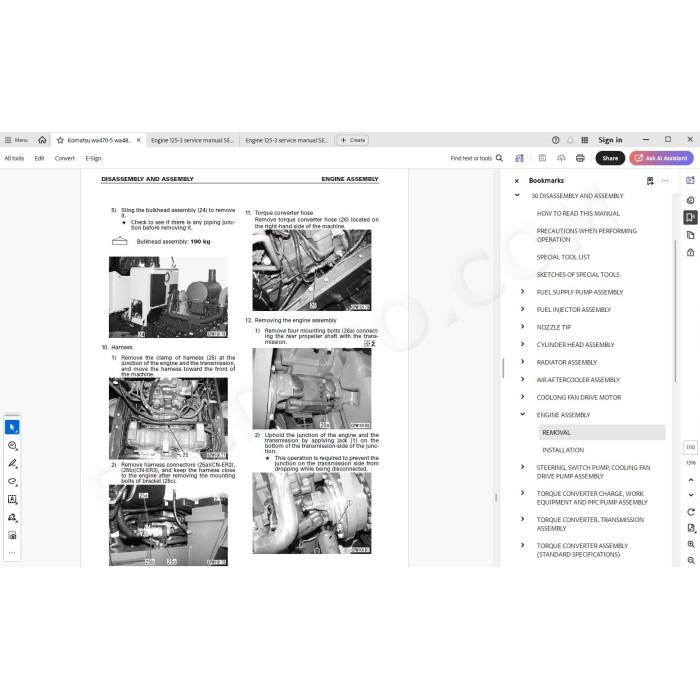
Task: Expand FUEL SUPPLY PUMP ASSEMBLY bookmark
Action: 522,292
